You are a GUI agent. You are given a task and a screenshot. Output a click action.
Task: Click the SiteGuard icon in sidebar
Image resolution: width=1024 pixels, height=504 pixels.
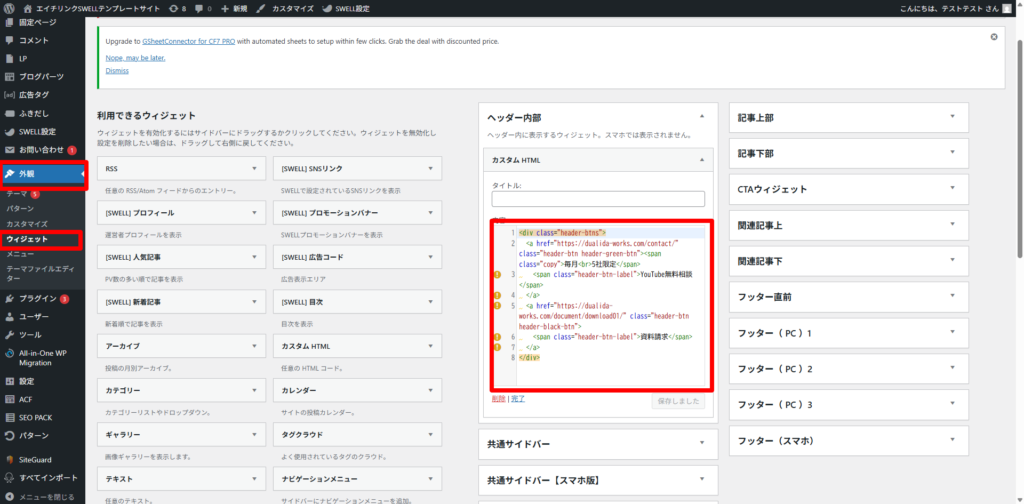(x=9, y=458)
